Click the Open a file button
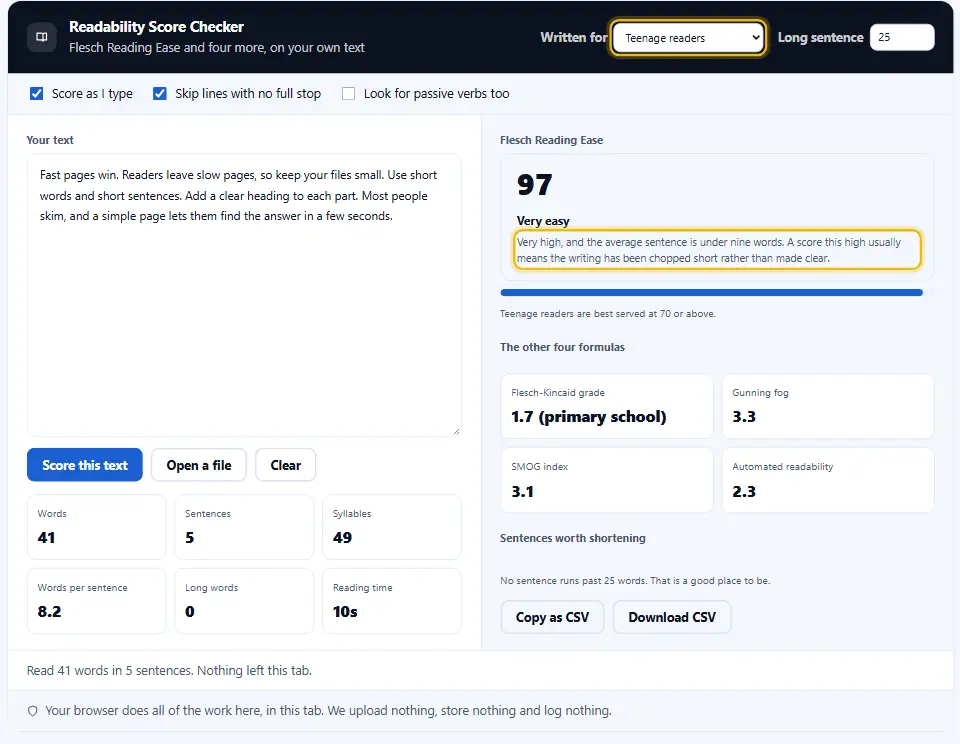The height and width of the screenshot is (744, 960). (x=199, y=465)
